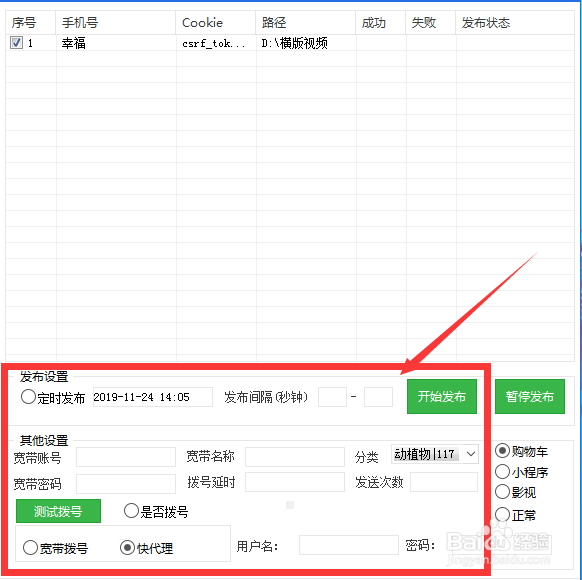This screenshot has width=582, height=580.
Task: Click the 拨号延时 input field
Action: tap(295, 482)
